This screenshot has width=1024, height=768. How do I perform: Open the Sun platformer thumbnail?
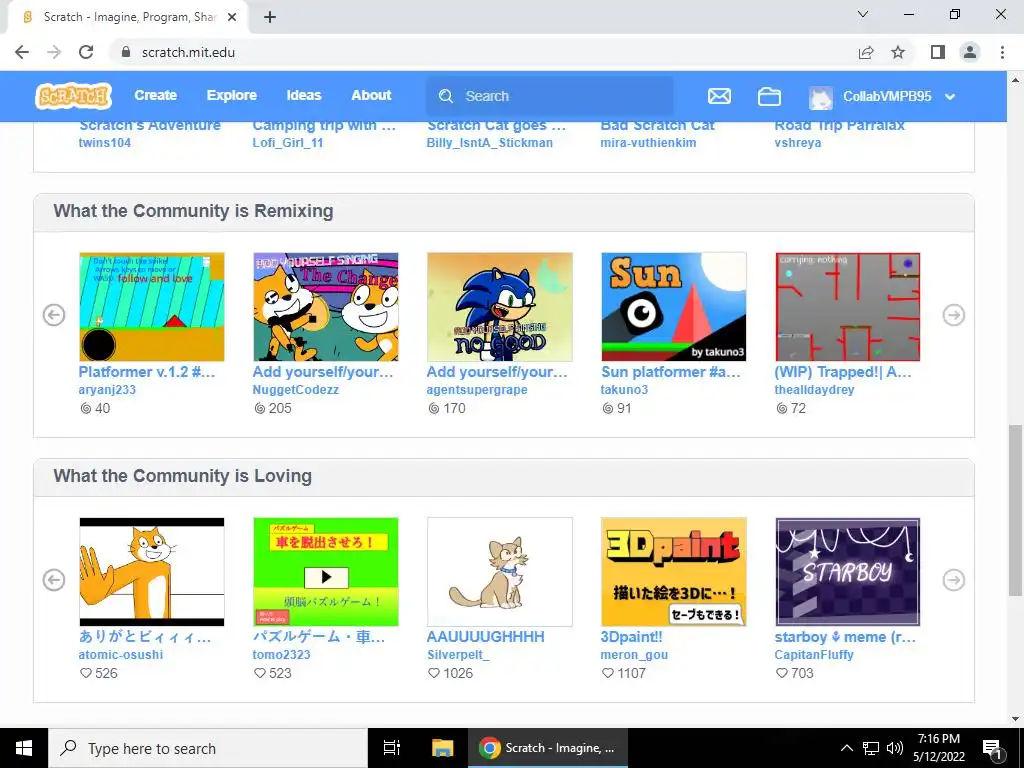[674, 307]
